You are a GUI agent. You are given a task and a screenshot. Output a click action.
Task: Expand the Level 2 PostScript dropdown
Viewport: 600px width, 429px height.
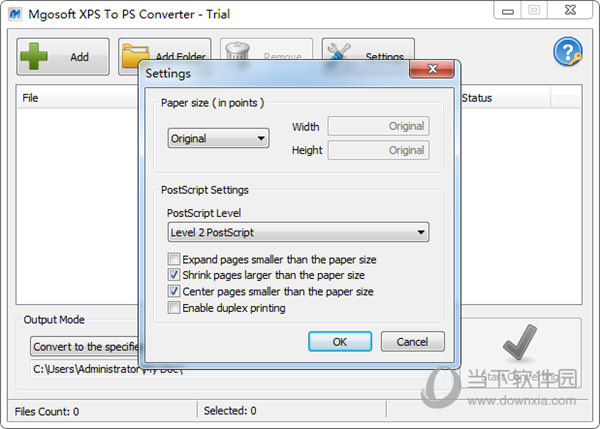click(298, 232)
